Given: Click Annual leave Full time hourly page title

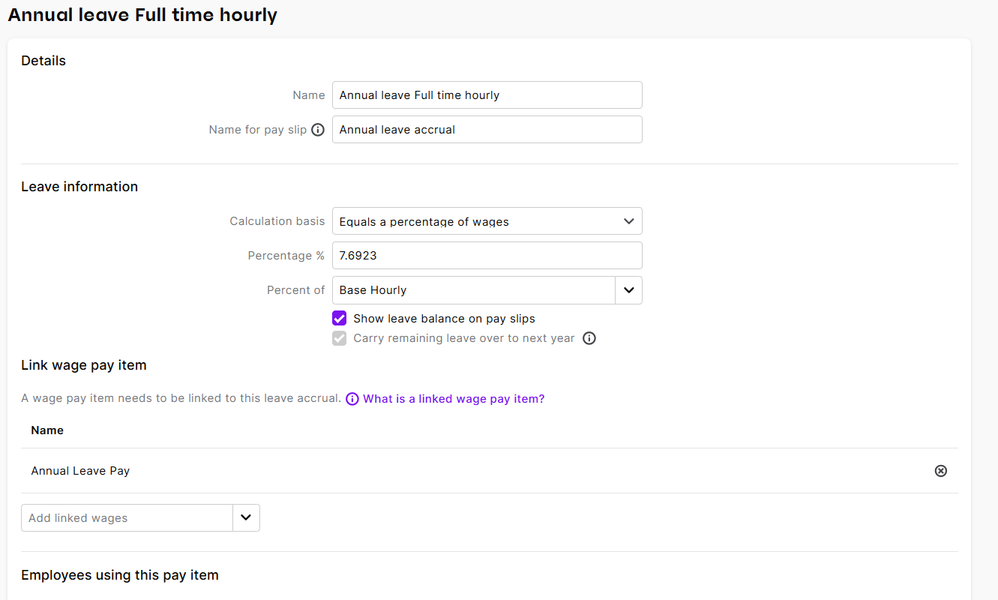Looking at the screenshot, I should click(x=143, y=15).
